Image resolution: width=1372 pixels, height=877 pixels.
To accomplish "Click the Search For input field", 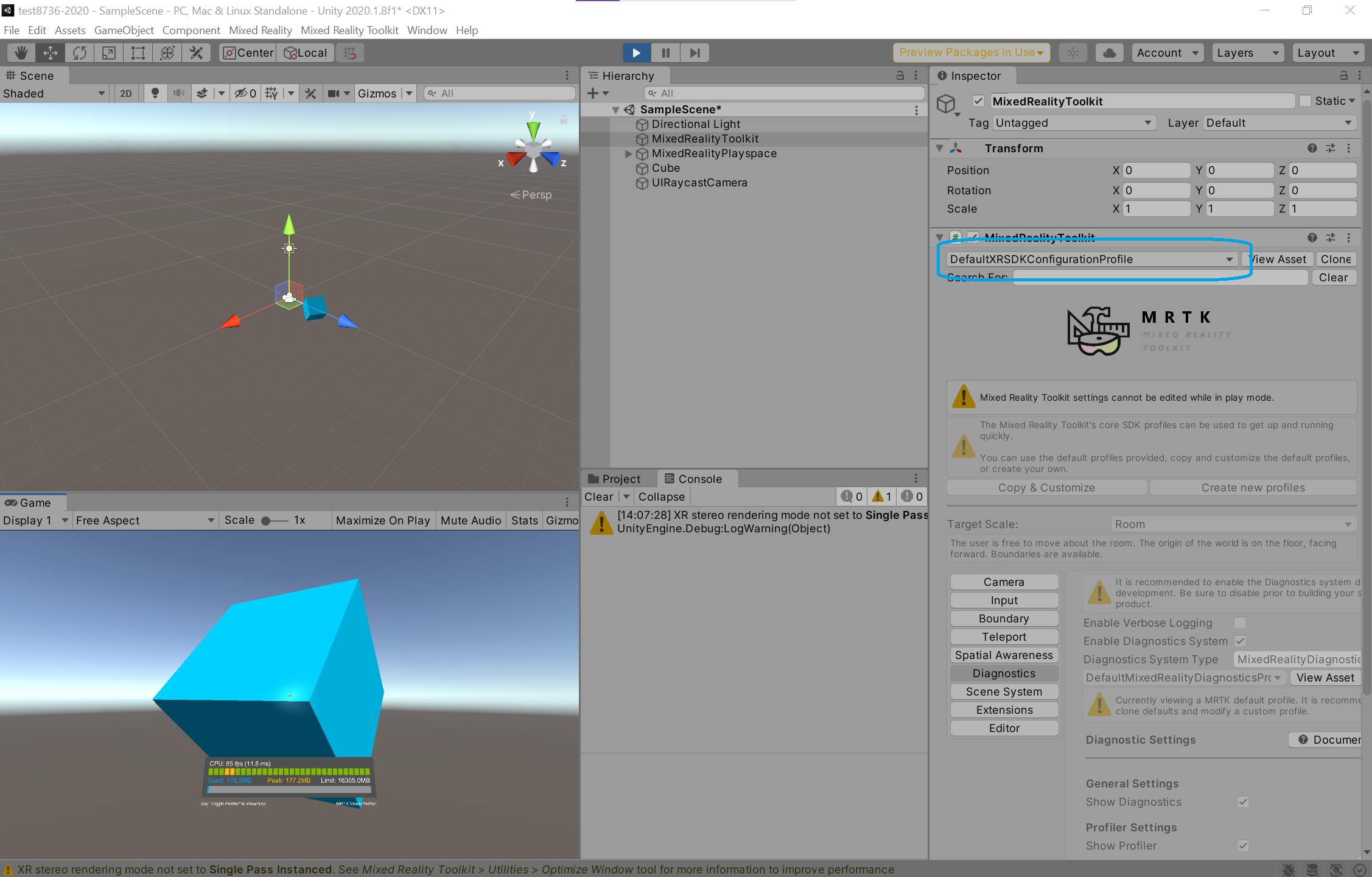I will 1160,278.
